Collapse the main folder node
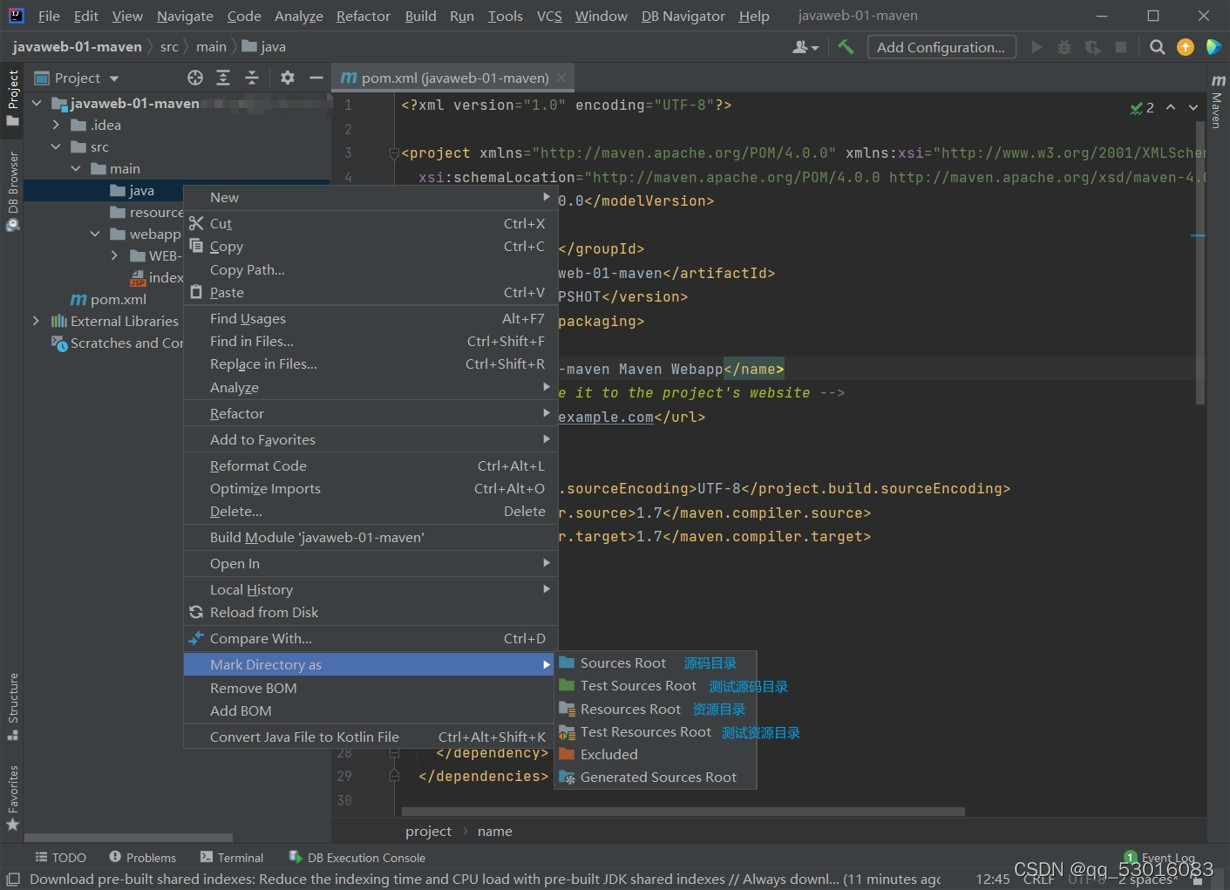The height and width of the screenshot is (890, 1230). (76, 169)
